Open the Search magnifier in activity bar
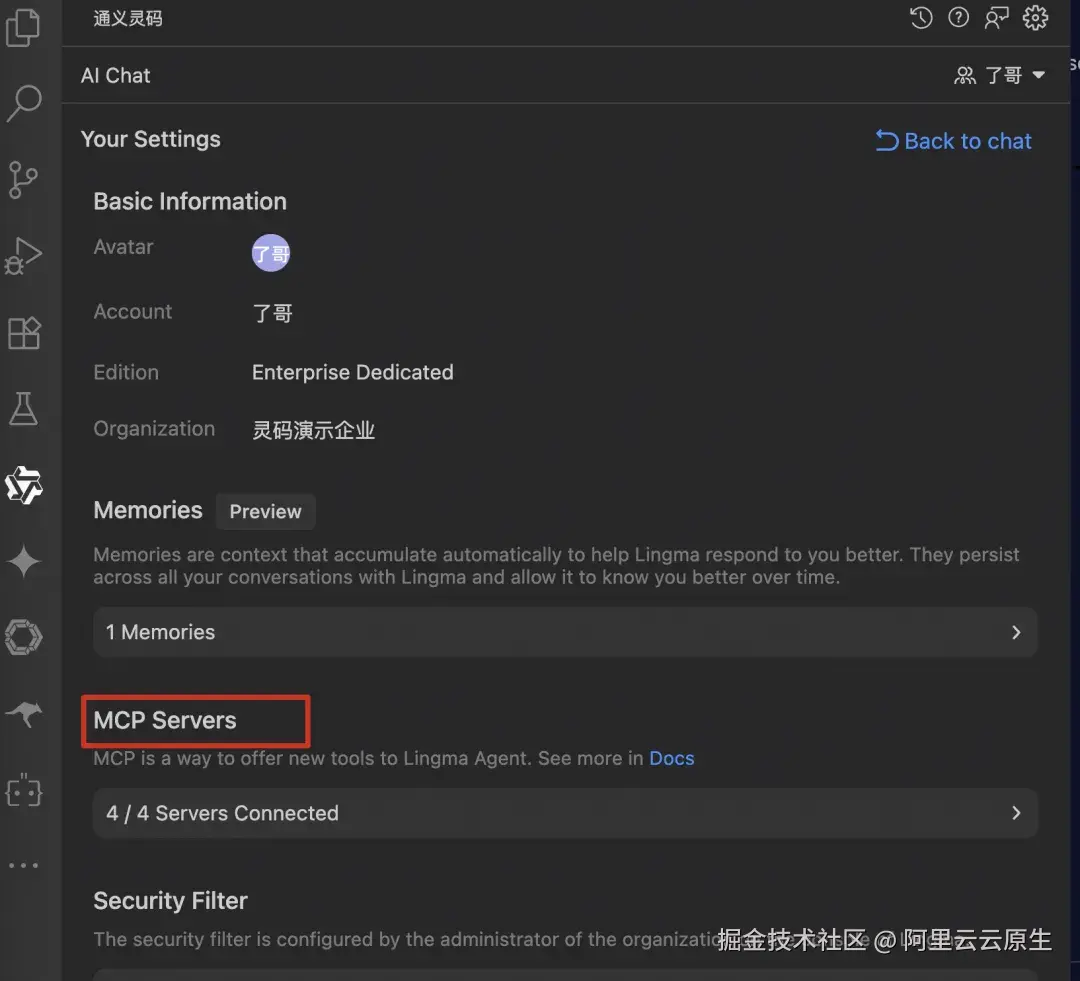This screenshot has width=1080, height=981. click(x=24, y=103)
